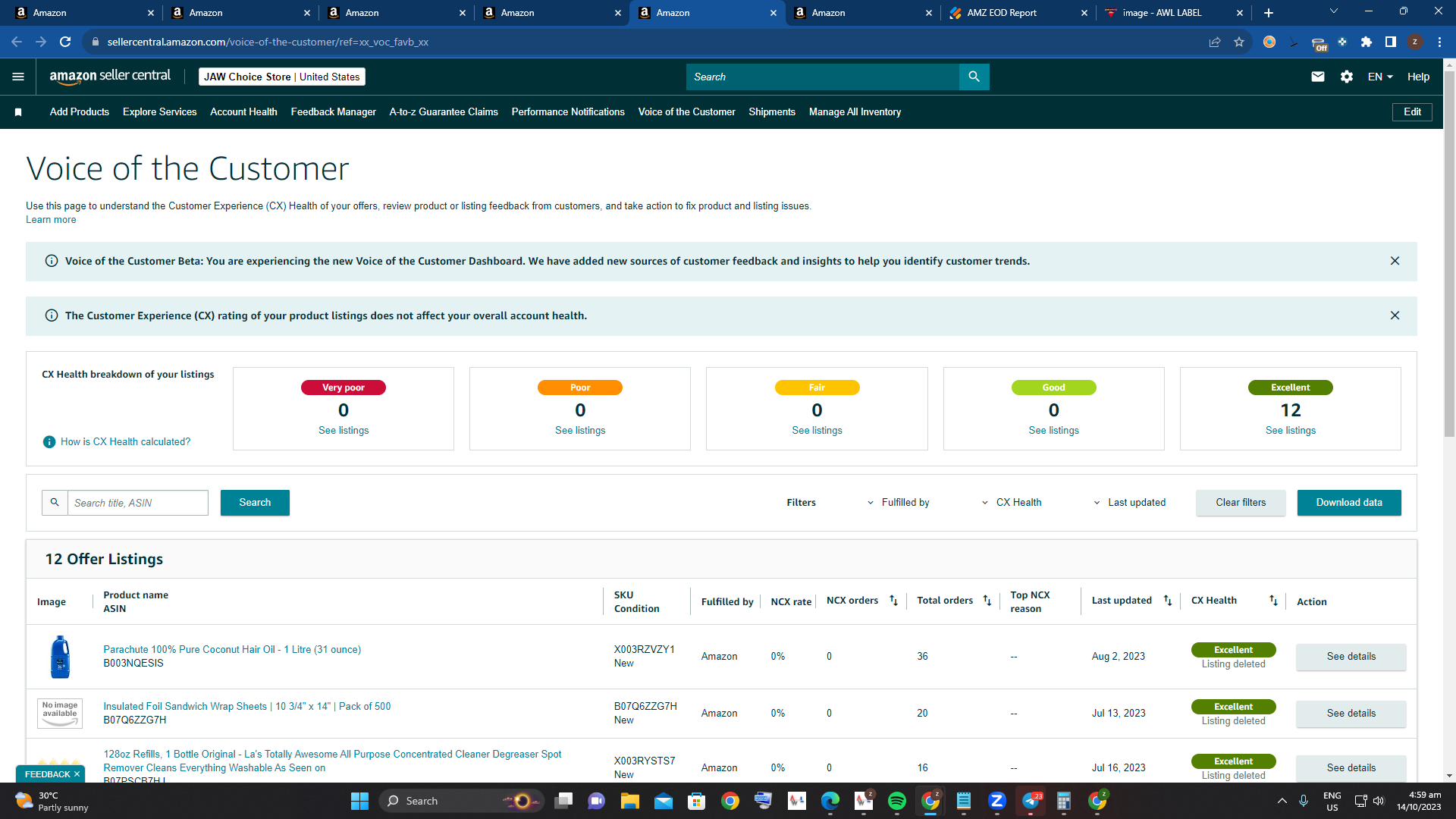Switch to the AMZ EOD Report tab

pos(1018,13)
